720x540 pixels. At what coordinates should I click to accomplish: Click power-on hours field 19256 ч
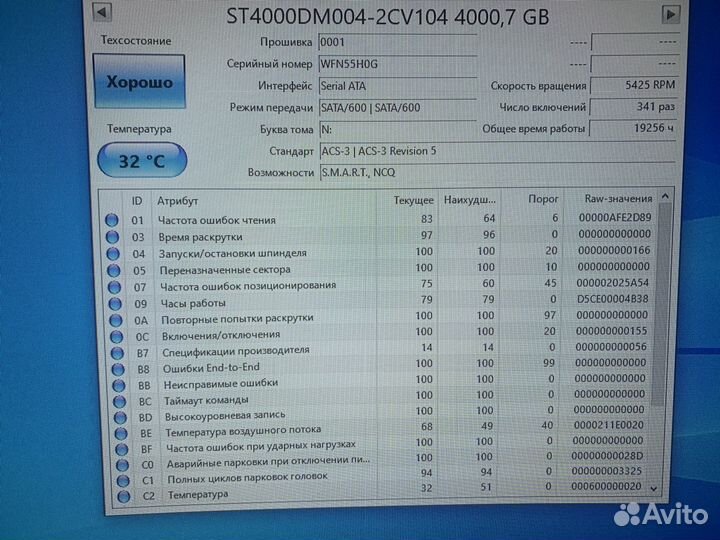point(633,128)
